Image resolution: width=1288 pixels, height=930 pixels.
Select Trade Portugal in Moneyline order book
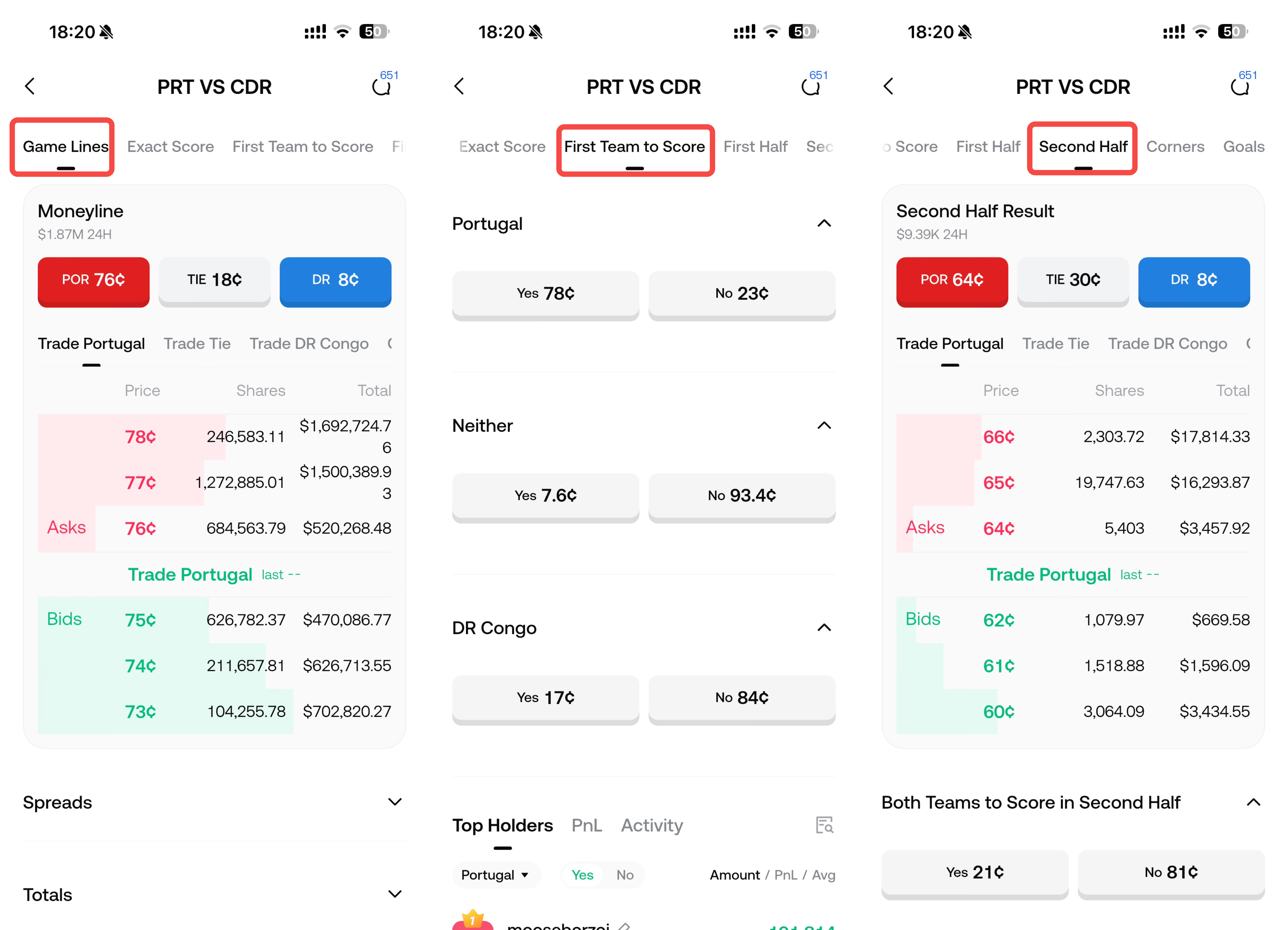(91, 344)
